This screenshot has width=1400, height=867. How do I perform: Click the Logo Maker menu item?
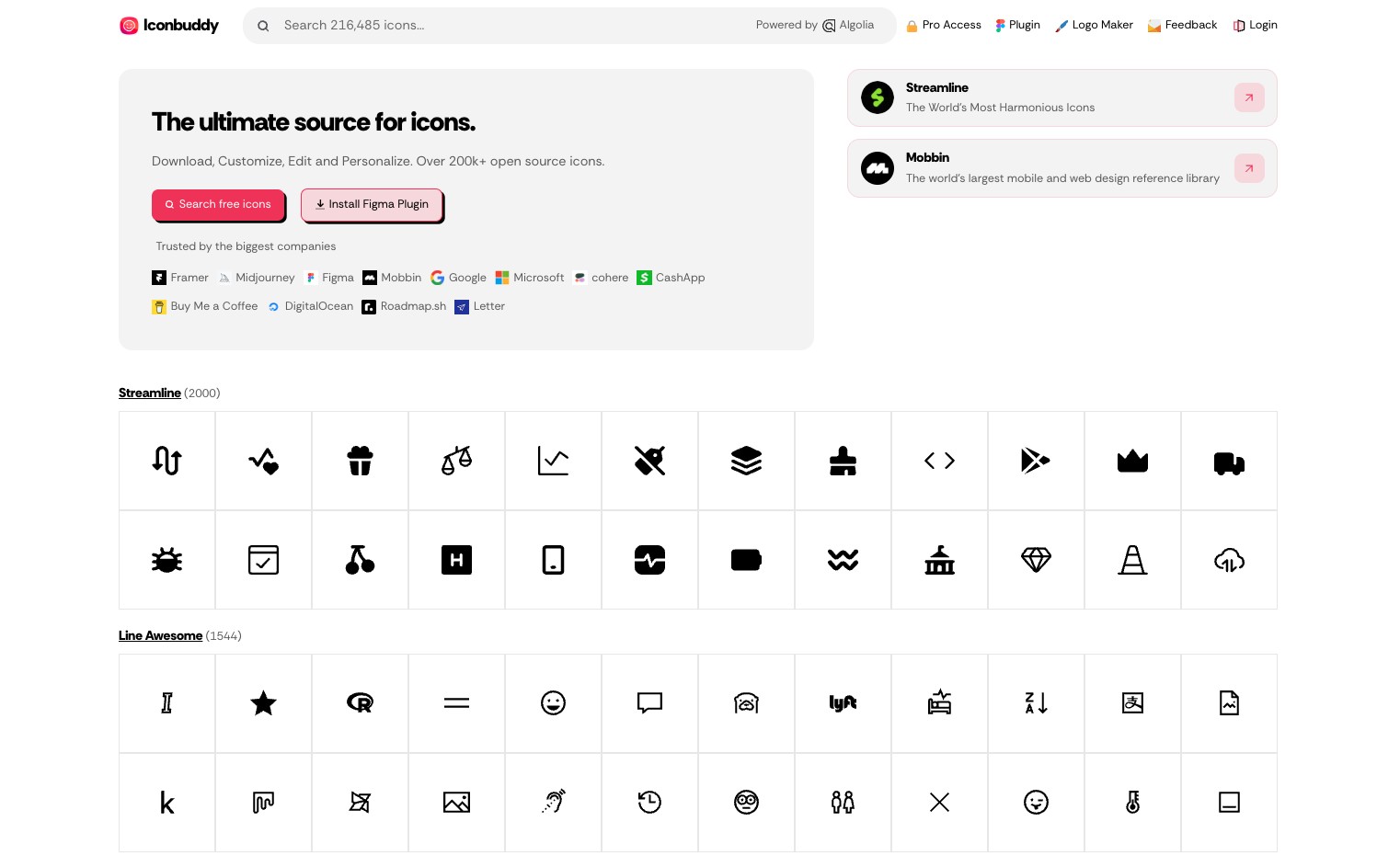click(1094, 25)
